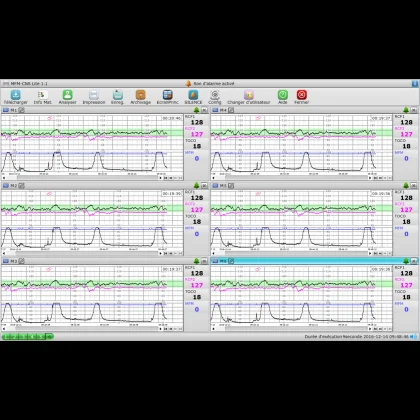Toggle the alarm bell on the M2 panel
This screenshot has height=420, width=420.
197,185
